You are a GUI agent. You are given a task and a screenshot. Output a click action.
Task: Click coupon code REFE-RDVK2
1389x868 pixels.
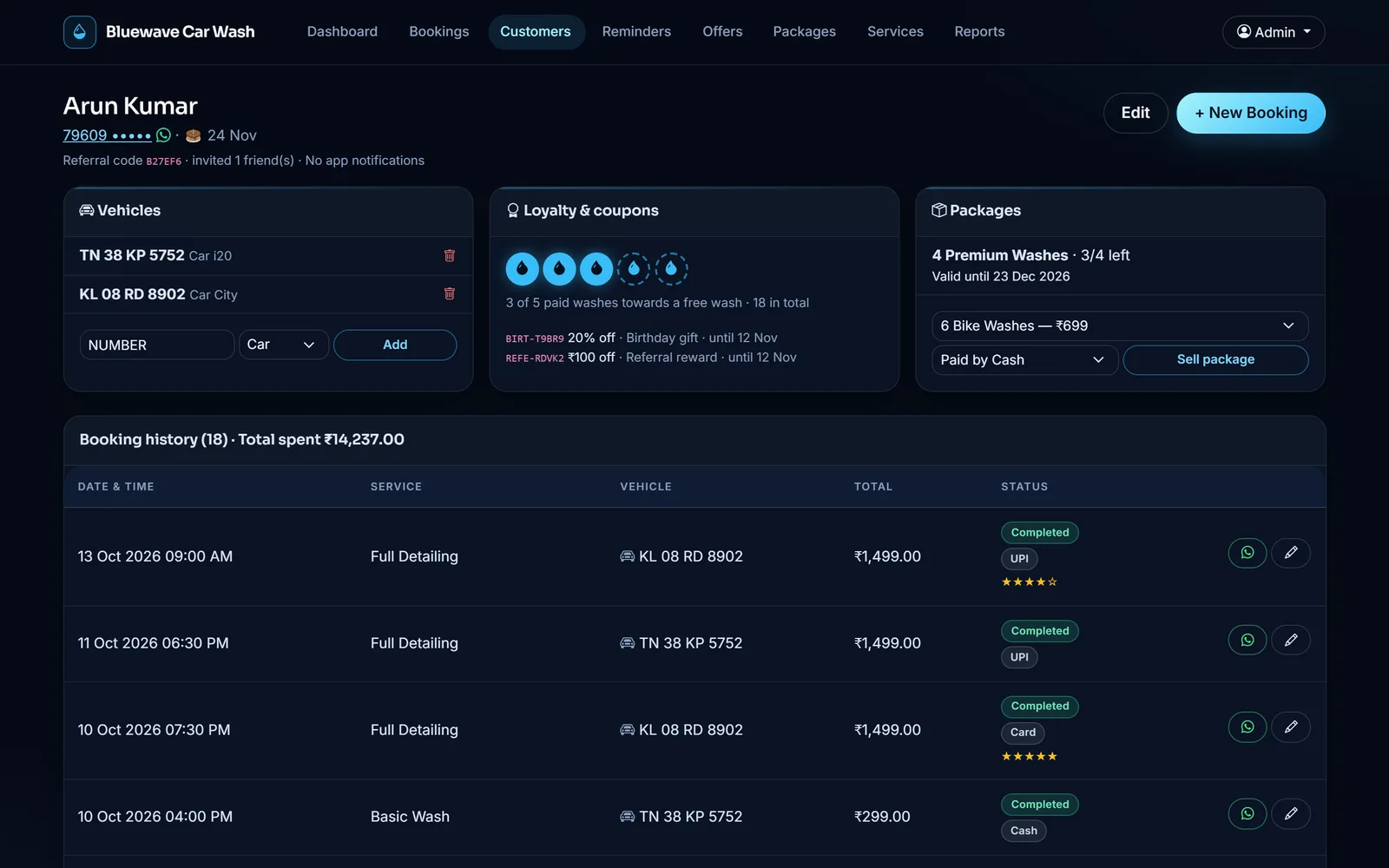pos(535,358)
